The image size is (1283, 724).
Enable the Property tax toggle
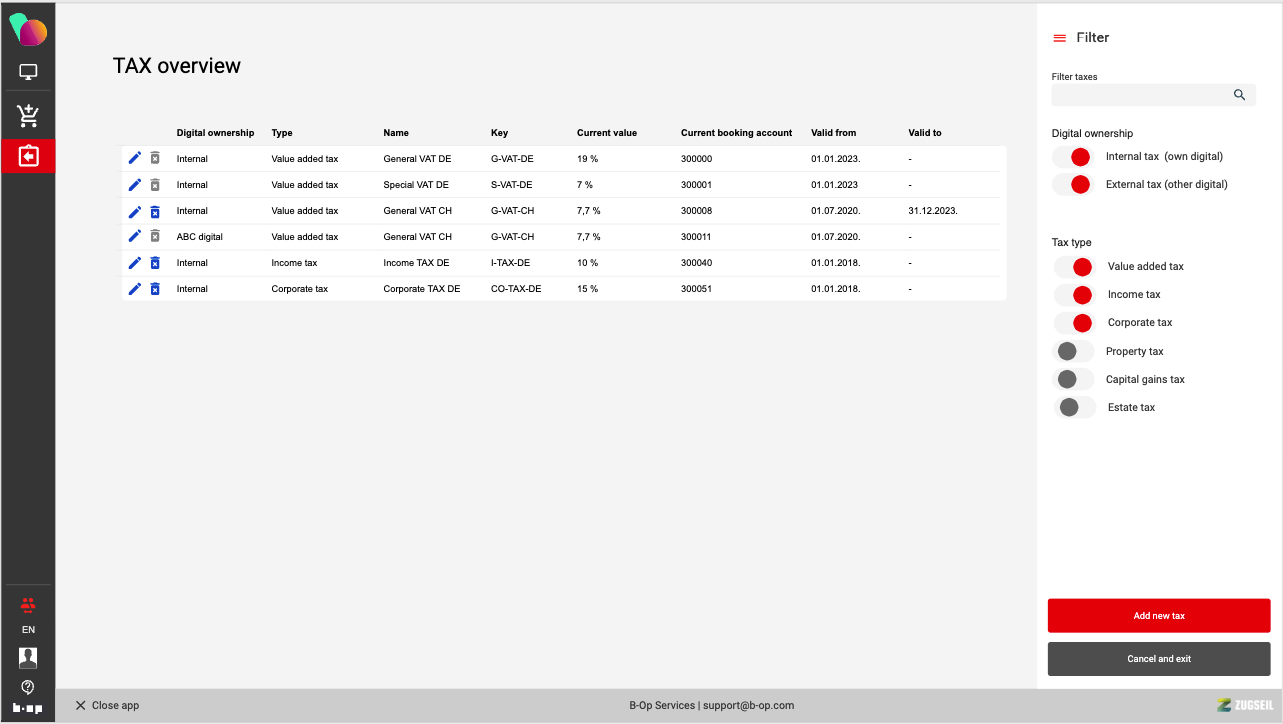(1074, 351)
